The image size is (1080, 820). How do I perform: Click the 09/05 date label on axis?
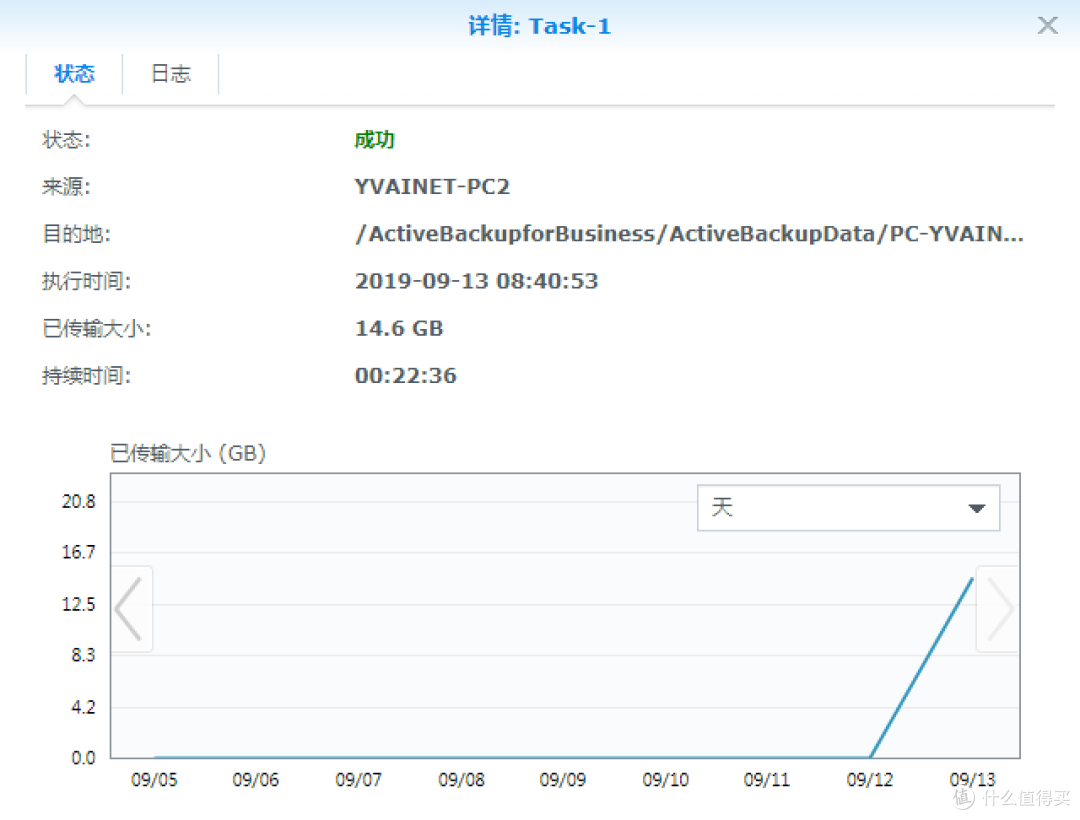point(154,779)
